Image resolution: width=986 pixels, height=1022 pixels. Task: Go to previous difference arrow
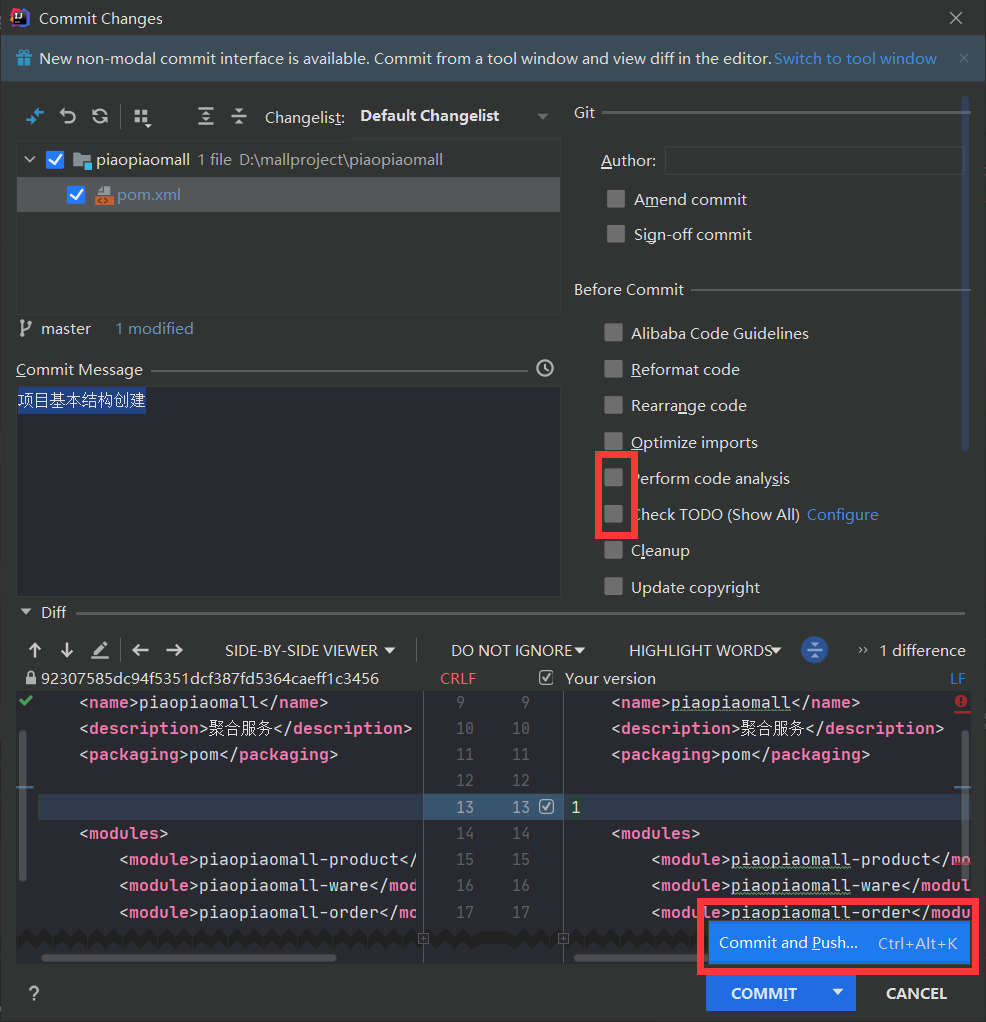(x=35, y=650)
